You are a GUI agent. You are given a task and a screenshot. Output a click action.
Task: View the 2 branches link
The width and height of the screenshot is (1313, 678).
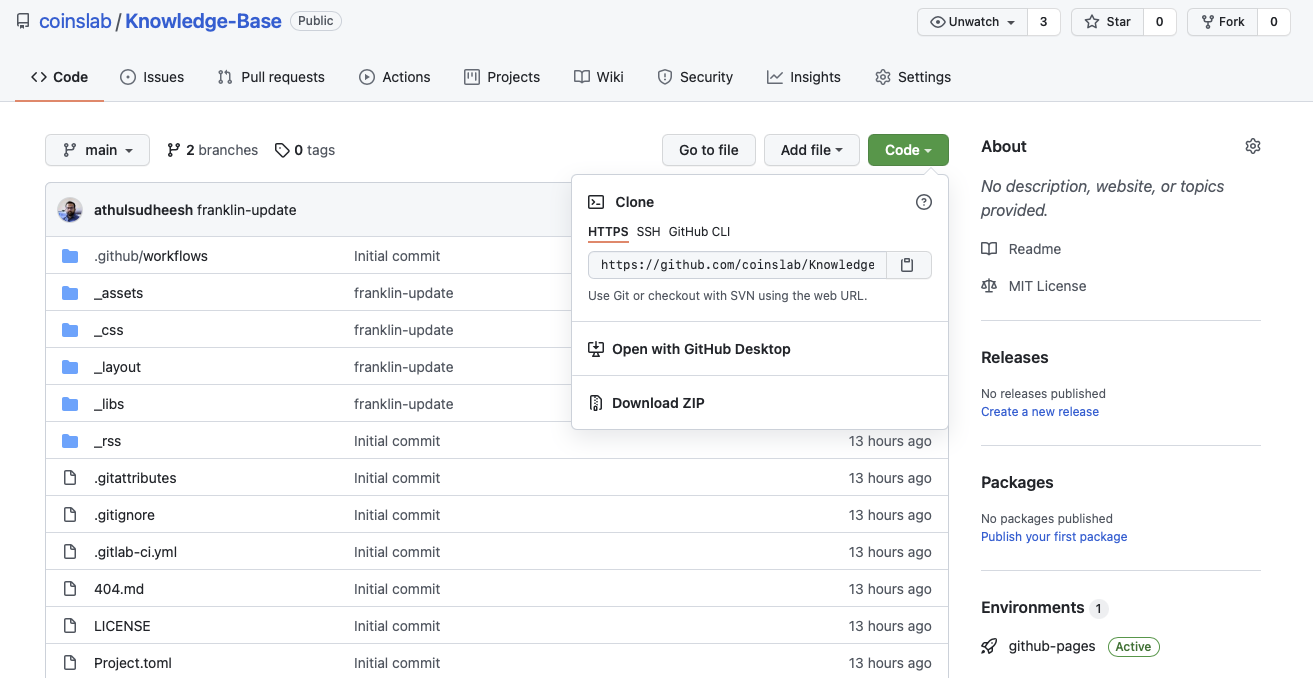[x=212, y=150]
